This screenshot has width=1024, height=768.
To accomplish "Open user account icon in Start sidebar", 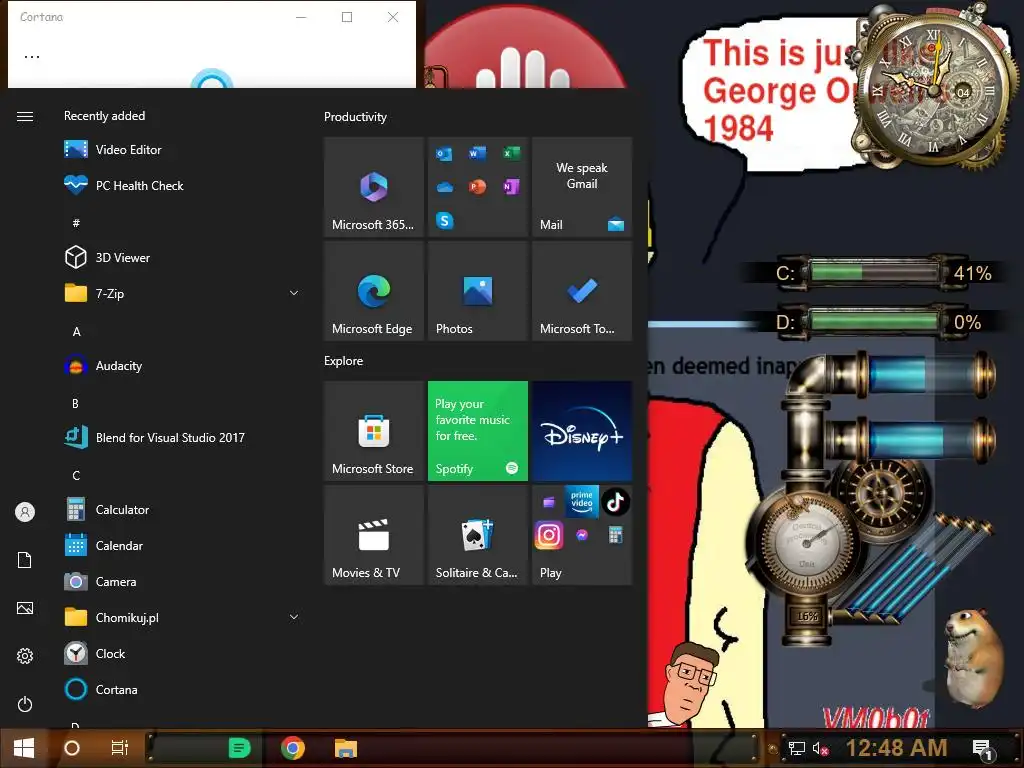I will [x=25, y=512].
